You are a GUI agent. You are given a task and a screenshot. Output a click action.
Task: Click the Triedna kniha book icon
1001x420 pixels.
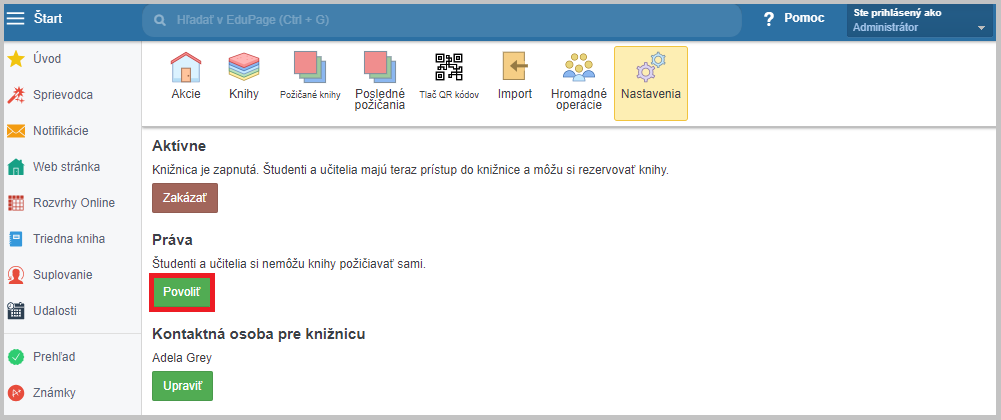tap(15, 239)
